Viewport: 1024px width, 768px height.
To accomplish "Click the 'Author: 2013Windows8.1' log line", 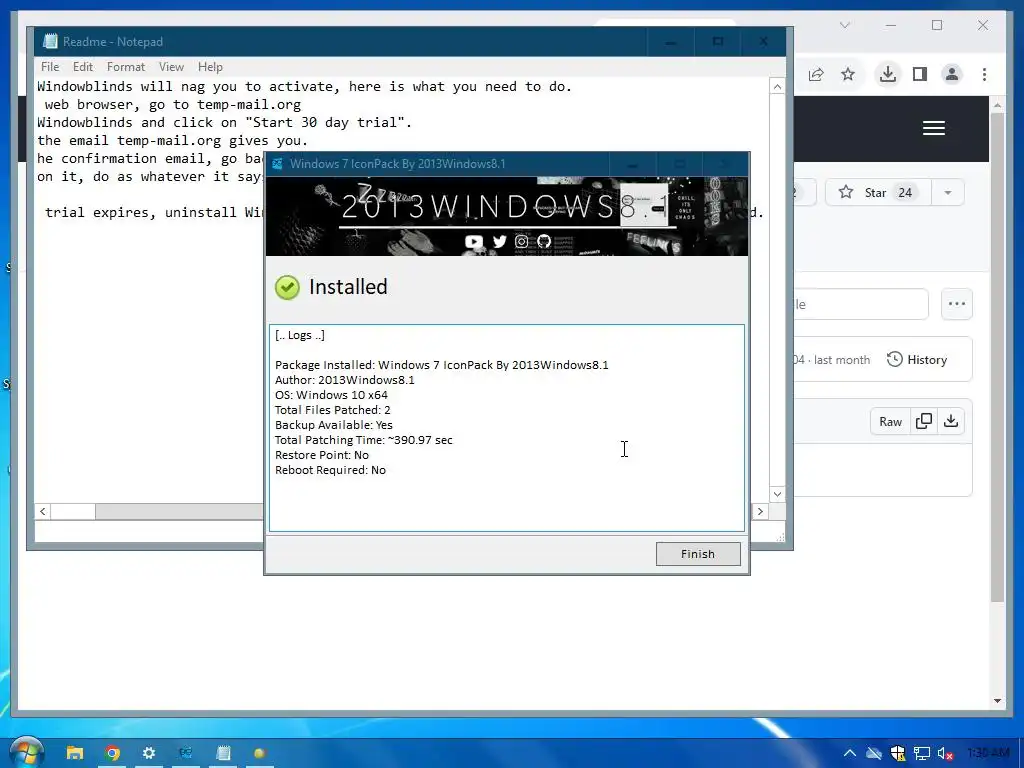I will (x=345, y=380).
